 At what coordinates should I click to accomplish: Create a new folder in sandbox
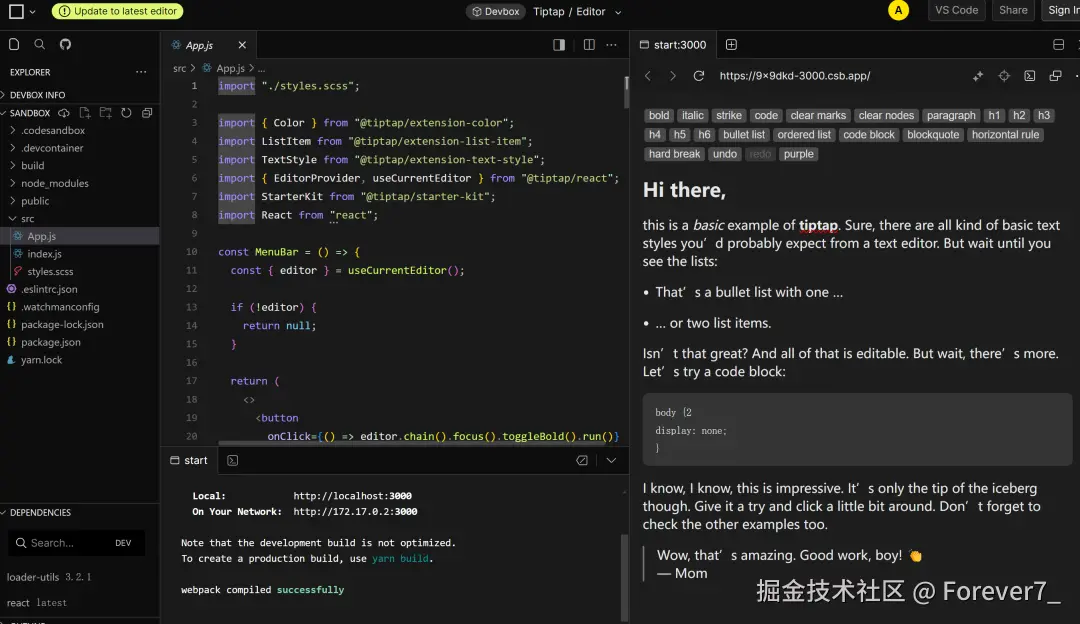105,113
